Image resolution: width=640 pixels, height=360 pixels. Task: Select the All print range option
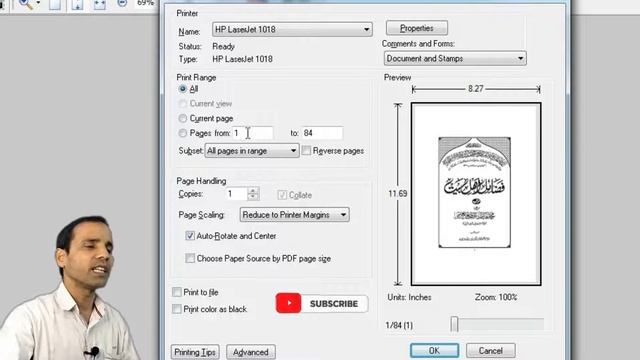(x=183, y=89)
